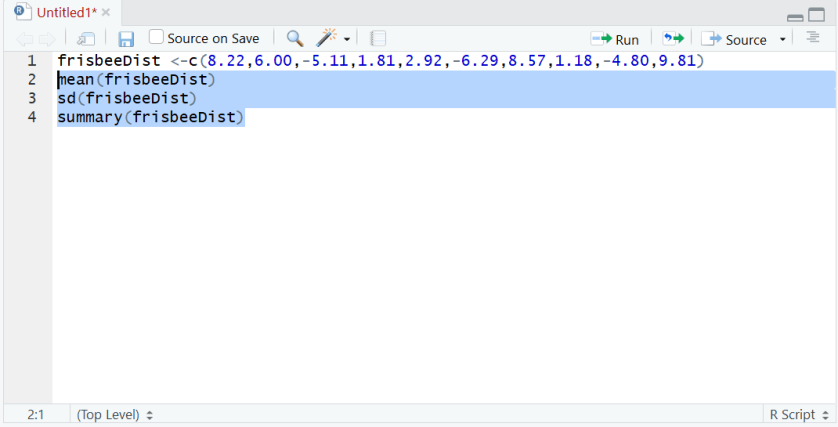838x427 pixels.
Task: Toggle the document outline icon
Action: pos(813,38)
